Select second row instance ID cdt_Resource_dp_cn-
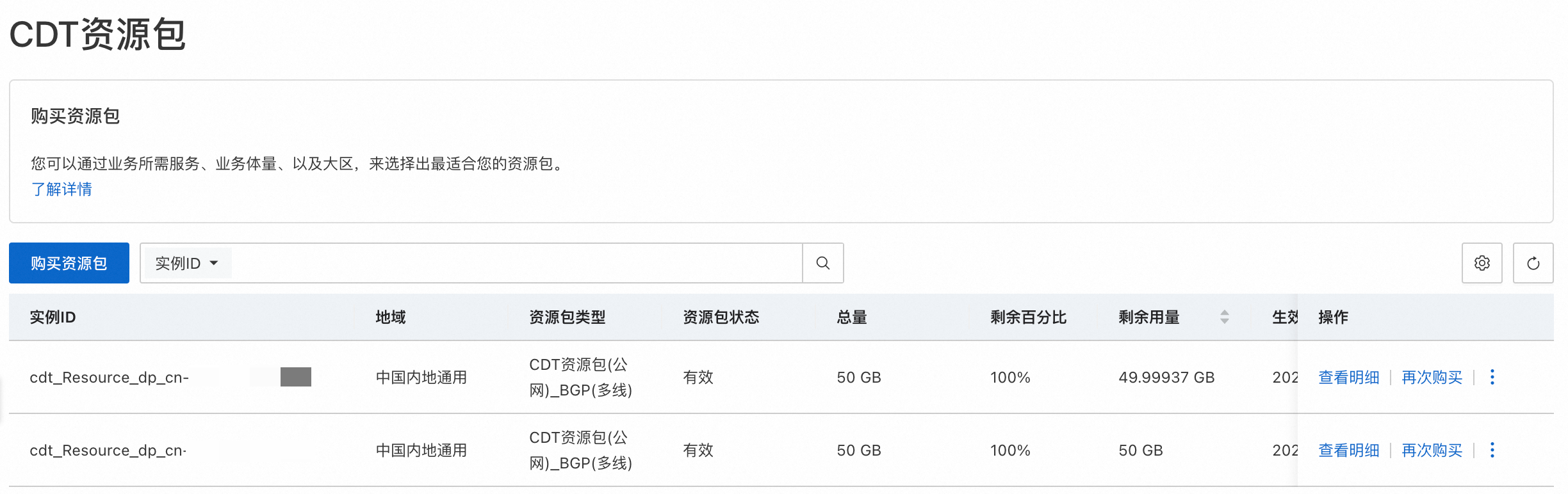Screen dimensions: 1568x494 tap(108, 450)
